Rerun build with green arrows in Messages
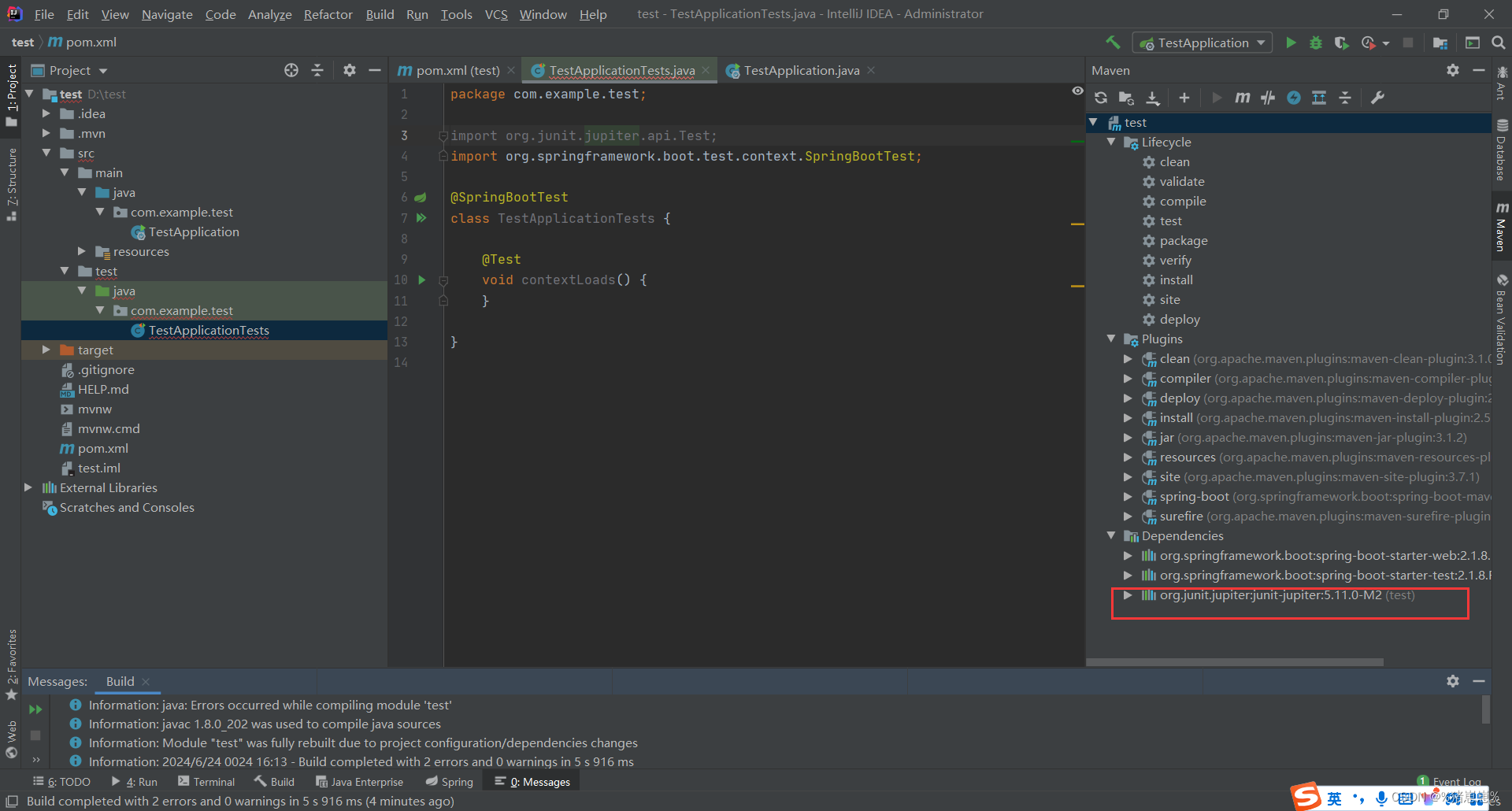The height and width of the screenshot is (811, 1512). click(35, 709)
